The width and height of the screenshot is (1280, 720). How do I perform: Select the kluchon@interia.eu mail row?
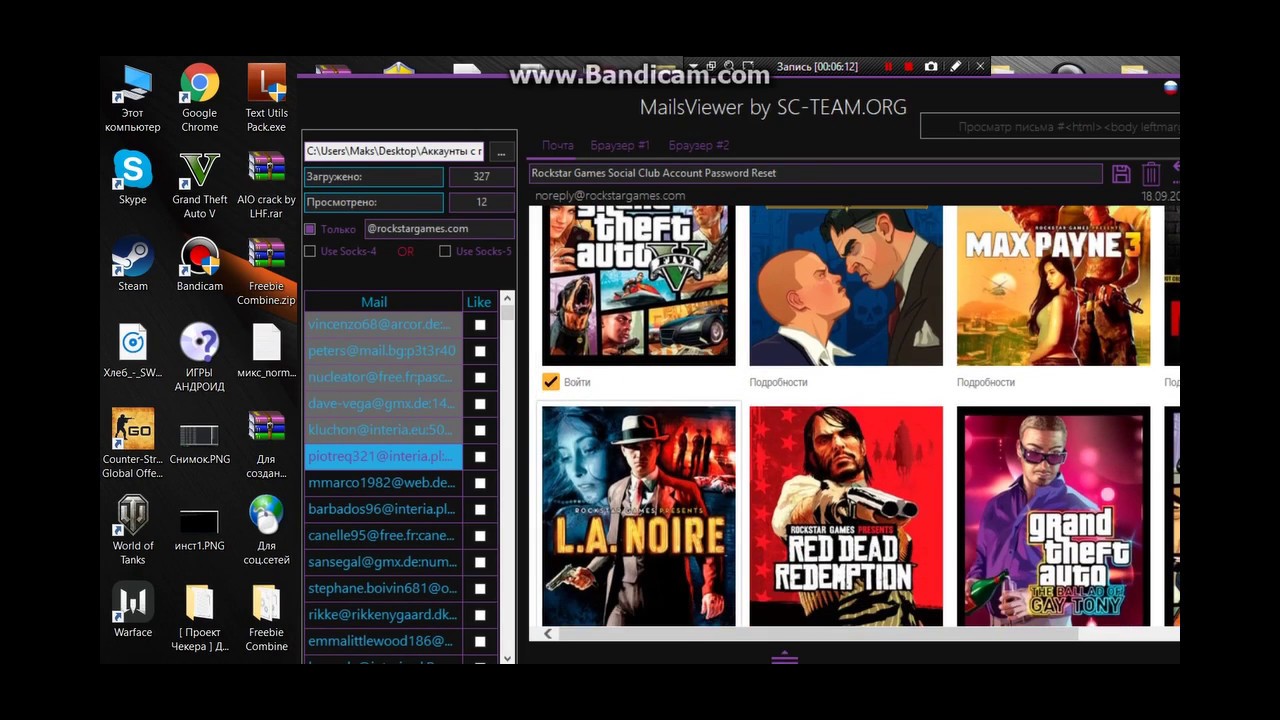pos(383,430)
